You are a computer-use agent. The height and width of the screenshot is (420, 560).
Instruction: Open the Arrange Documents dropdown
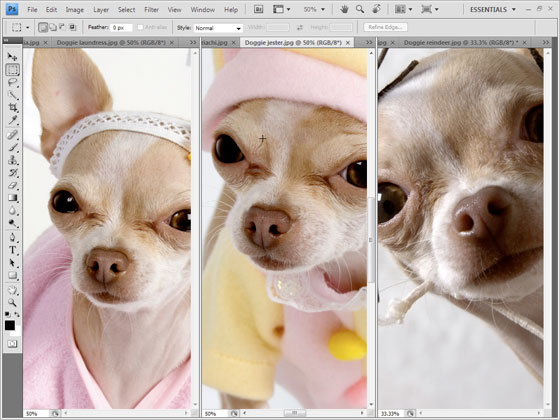click(x=404, y=9)
